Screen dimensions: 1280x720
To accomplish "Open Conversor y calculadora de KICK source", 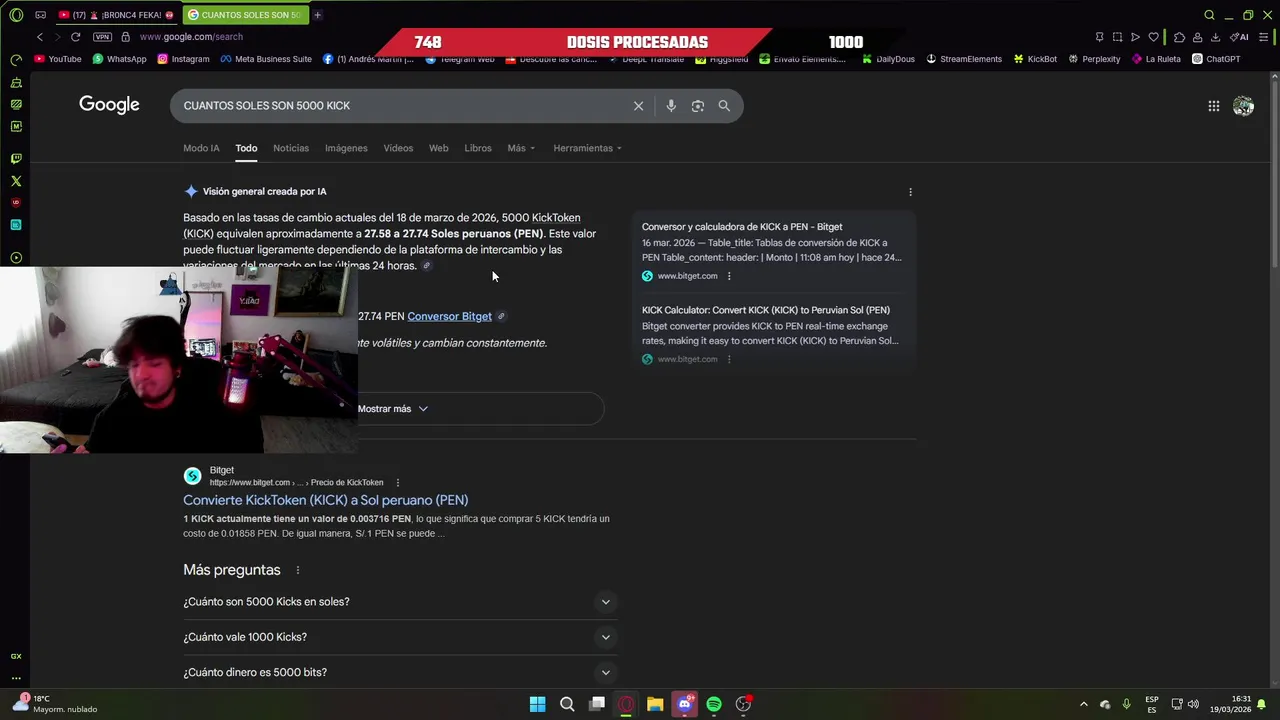I will 742,227.
